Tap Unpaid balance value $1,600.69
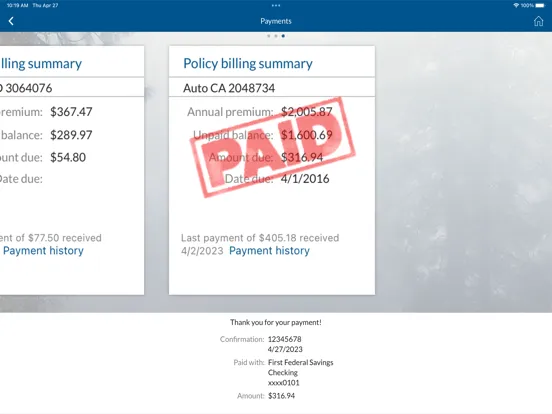Image resolution: width=552 pixels, height=414 pixels. click(x=307, y=135)
